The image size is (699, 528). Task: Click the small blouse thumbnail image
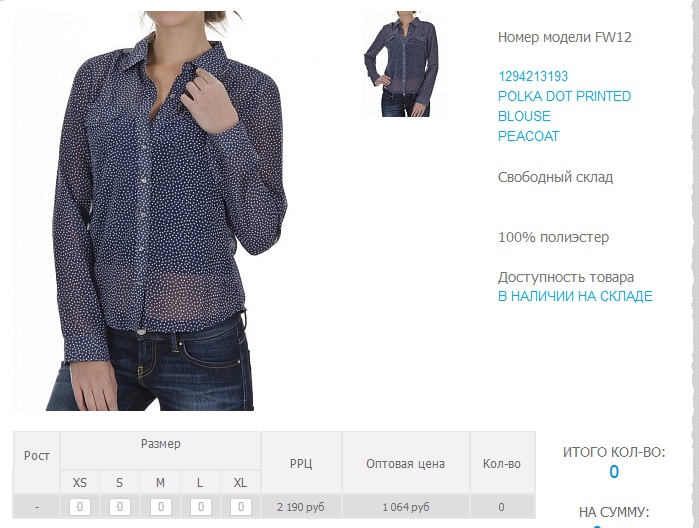405,64
